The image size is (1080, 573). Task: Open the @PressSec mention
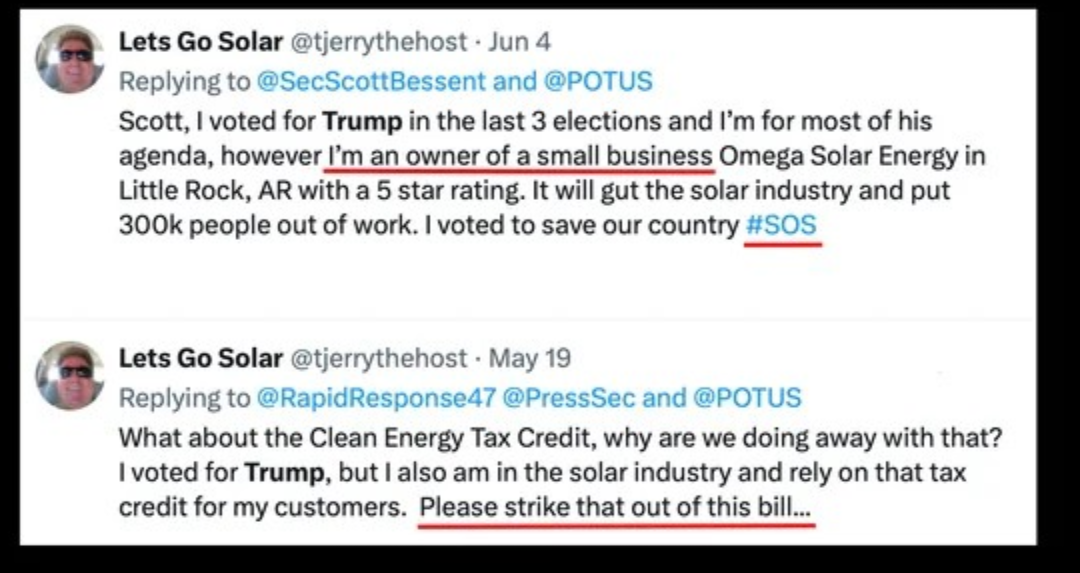click(569, 398)
